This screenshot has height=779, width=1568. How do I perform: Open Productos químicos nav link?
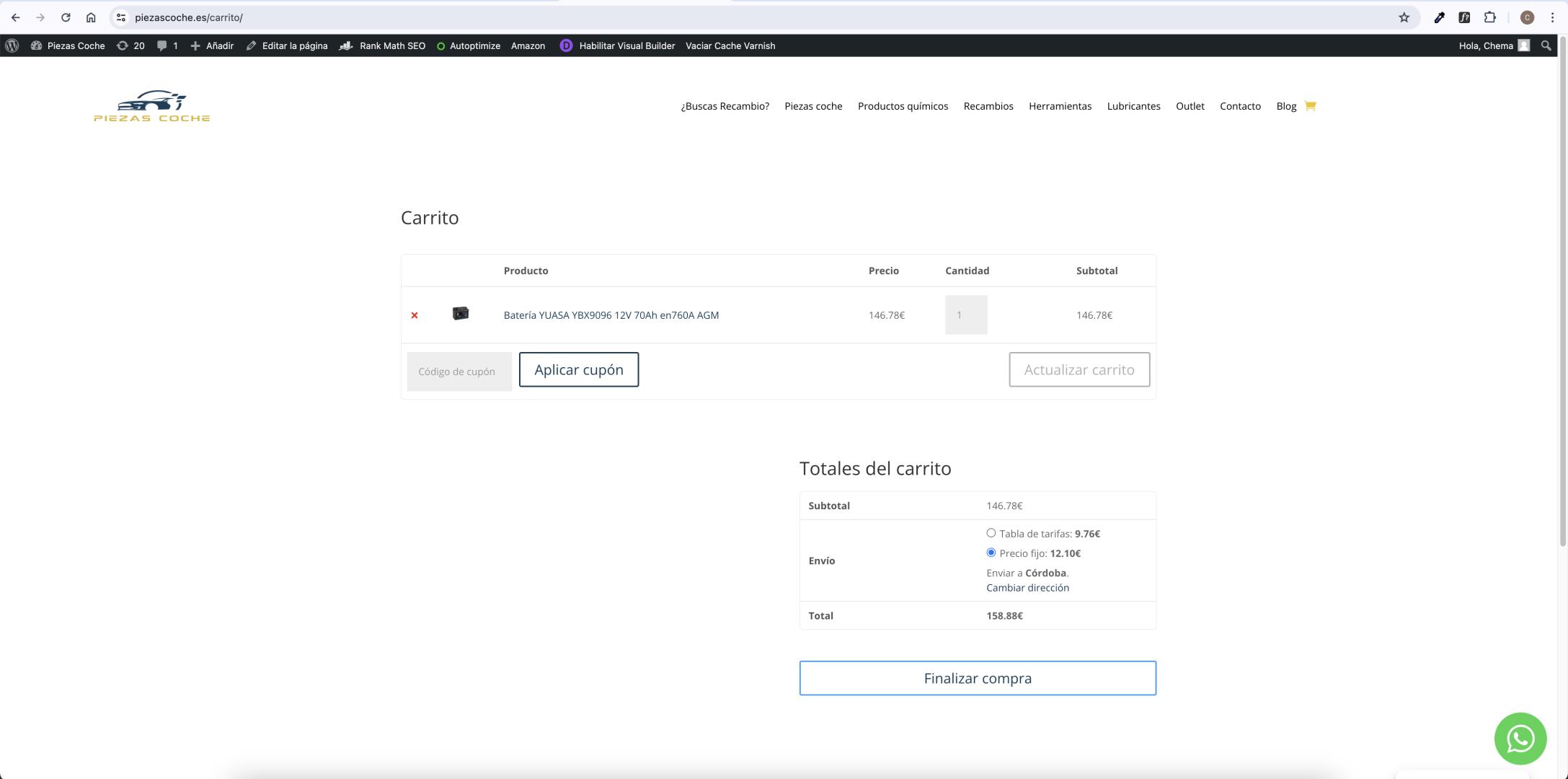point(903,106)
